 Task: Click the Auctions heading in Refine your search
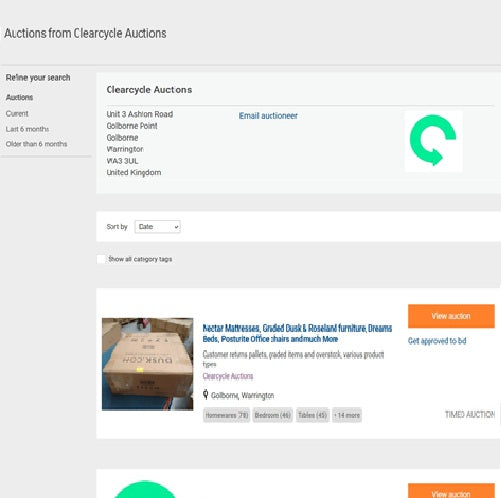pos(19,97)
